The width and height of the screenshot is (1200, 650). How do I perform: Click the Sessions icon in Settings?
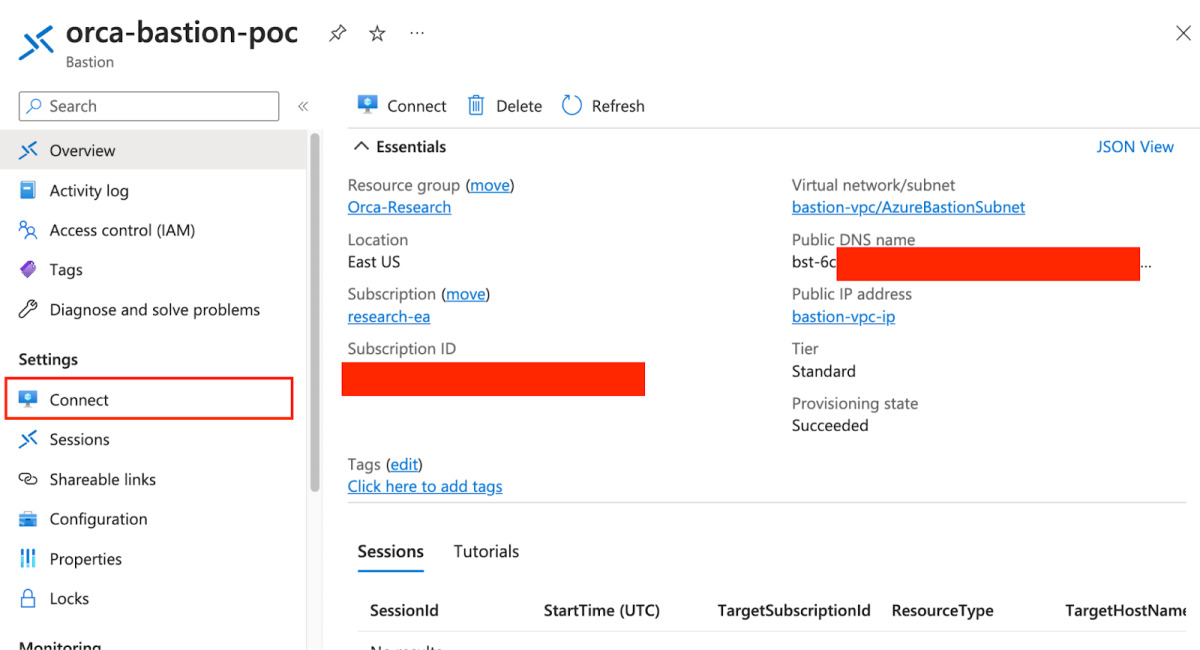point(28,440)
